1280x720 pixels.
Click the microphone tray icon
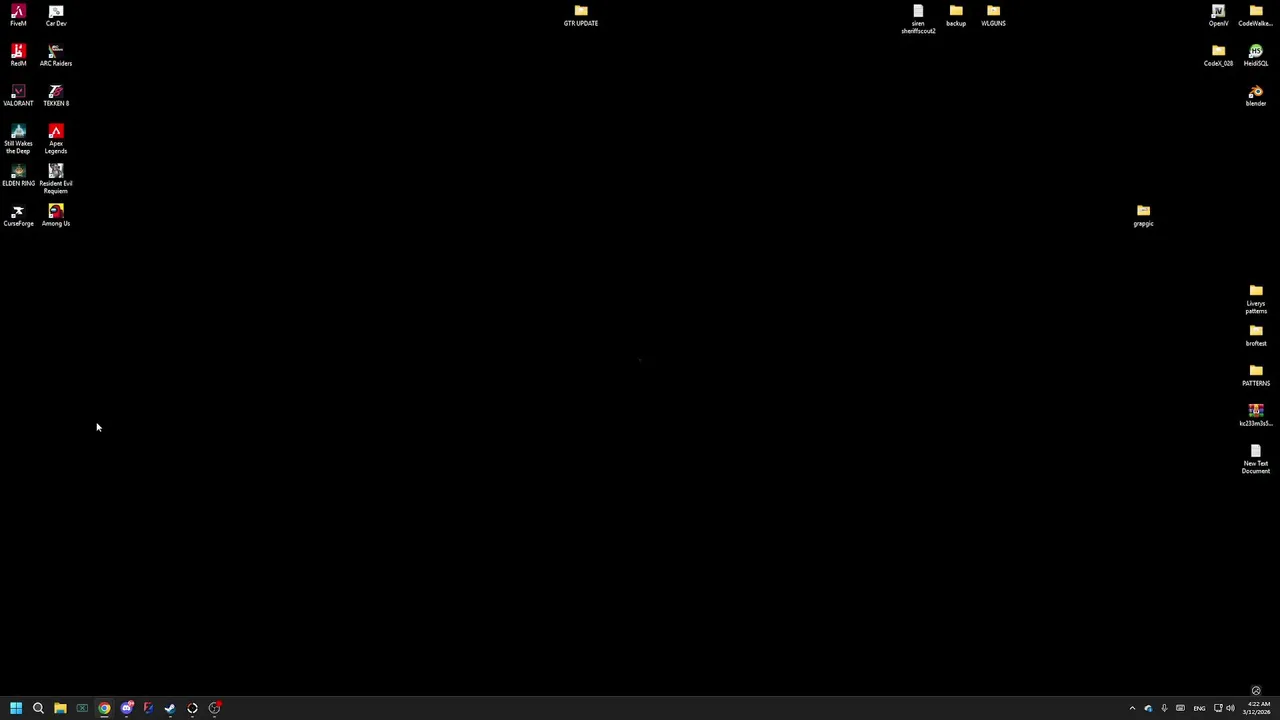click(1164, 708)
